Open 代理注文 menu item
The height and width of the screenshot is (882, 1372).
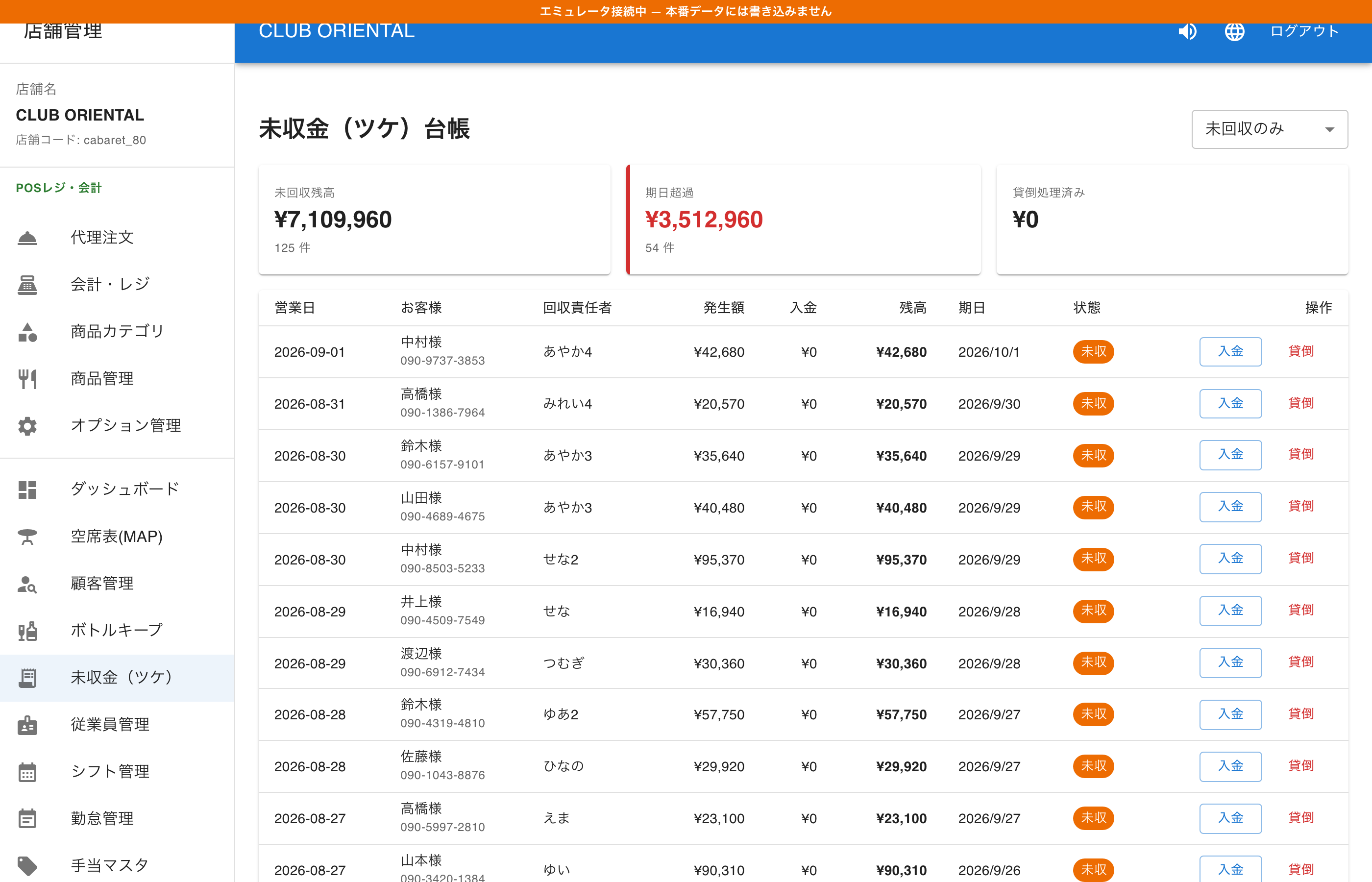click(x=117, y=238)
